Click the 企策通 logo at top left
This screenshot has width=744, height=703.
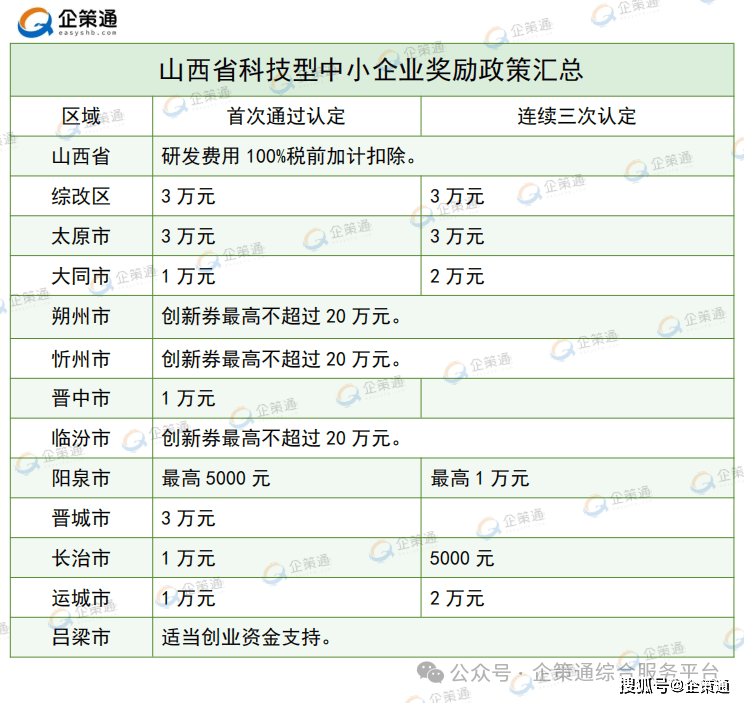pyautogui.click(x=68, y=21)
